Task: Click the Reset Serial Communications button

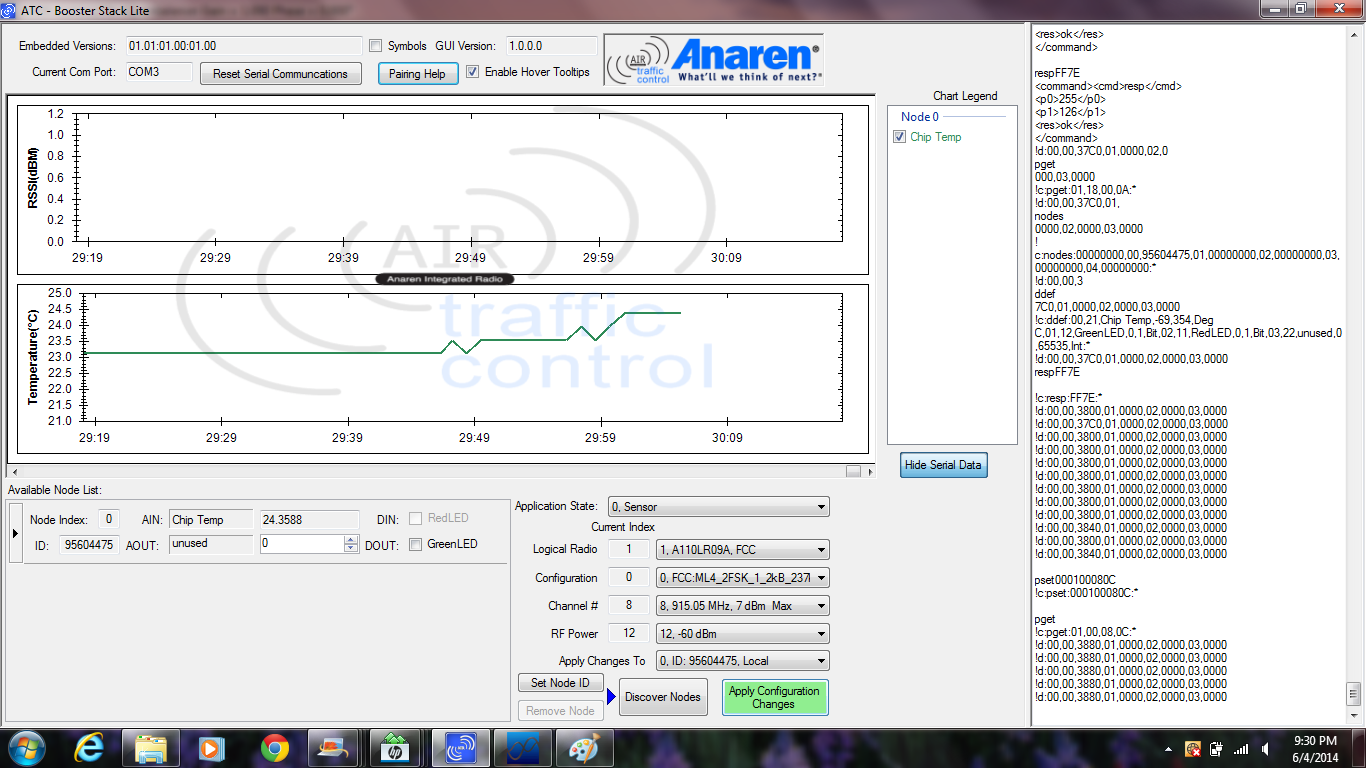Action: coord(280,74)
